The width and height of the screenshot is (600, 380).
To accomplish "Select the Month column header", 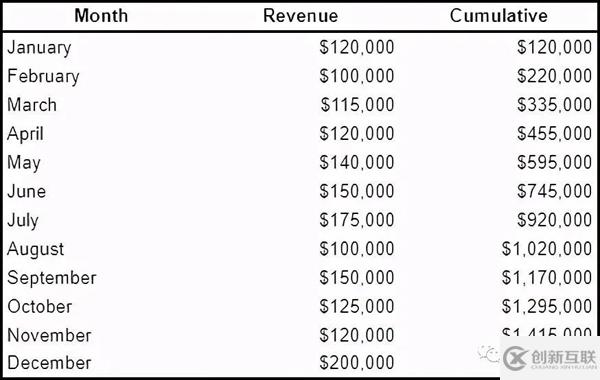I will click(101, 16).
